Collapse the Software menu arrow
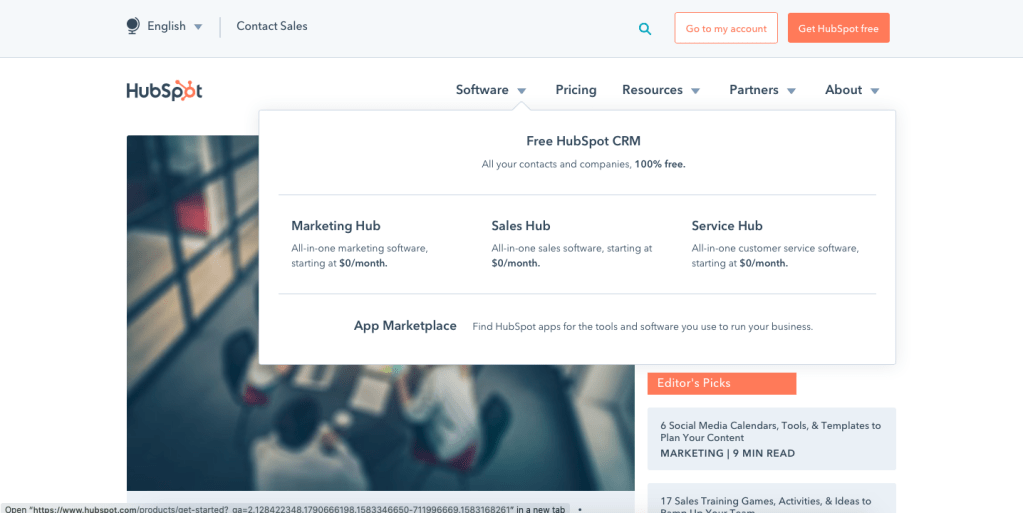The height and width of the screenshot is (513, 1023). pyautogui.click(x=521, y=91)
